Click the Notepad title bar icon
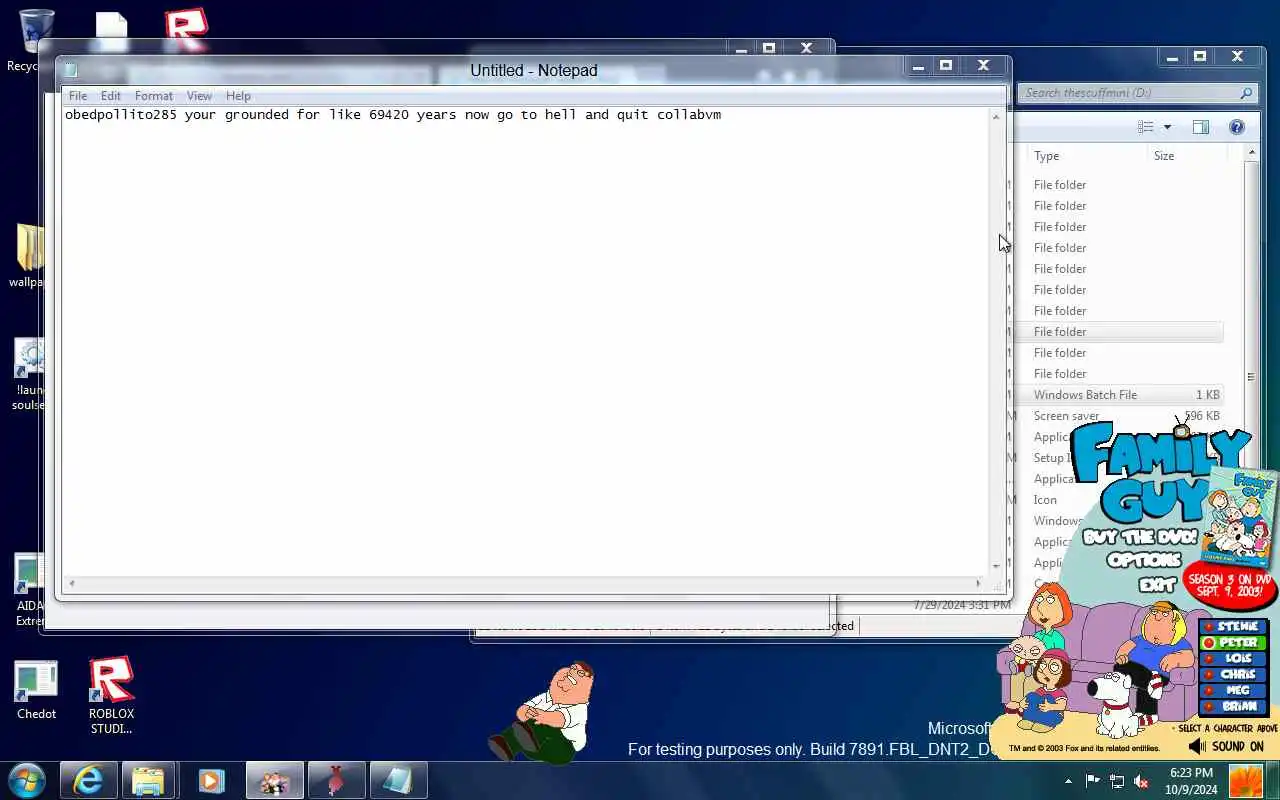Viewport: 1280px width, 800px height. tap(71, 70)
